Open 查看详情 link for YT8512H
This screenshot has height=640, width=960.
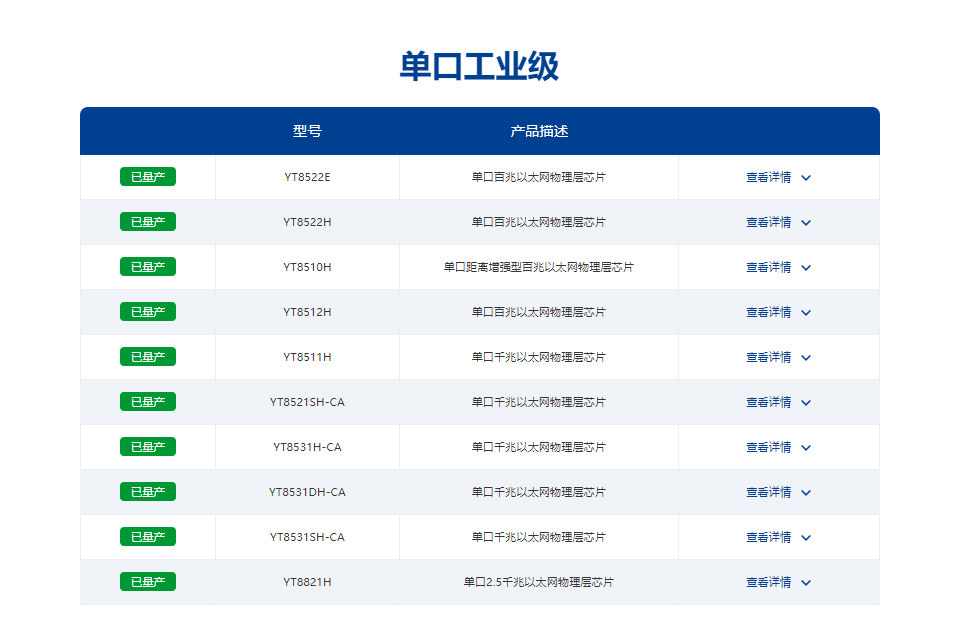point(768,312)
